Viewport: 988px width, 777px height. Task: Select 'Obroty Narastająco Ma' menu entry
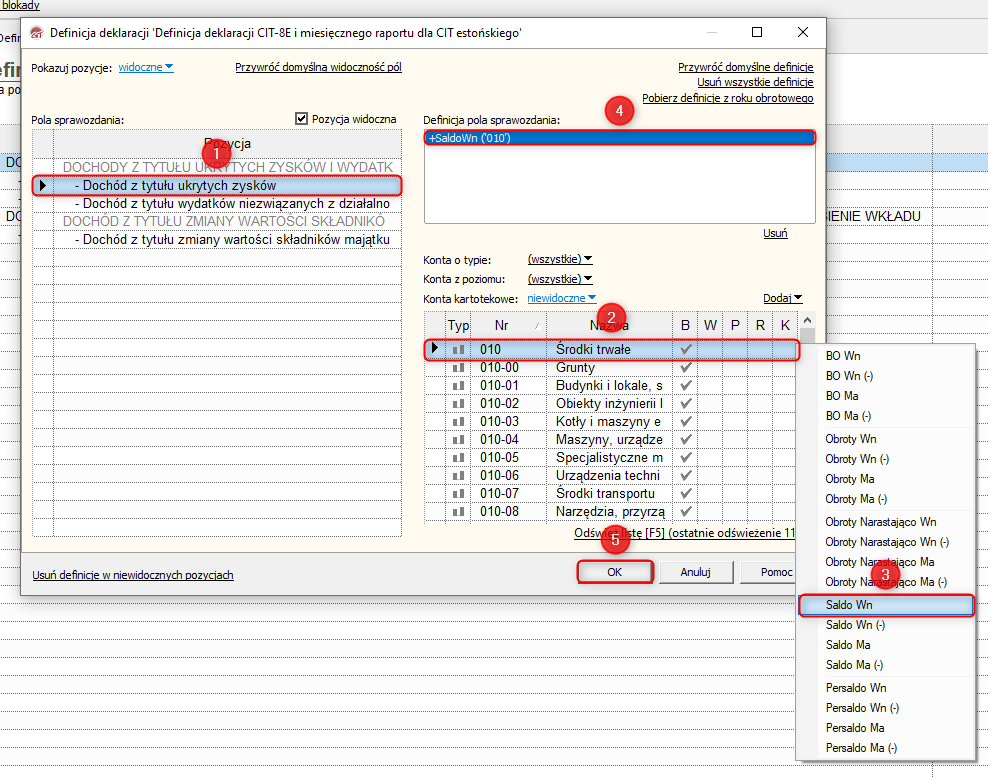click(x=879, y=562)
